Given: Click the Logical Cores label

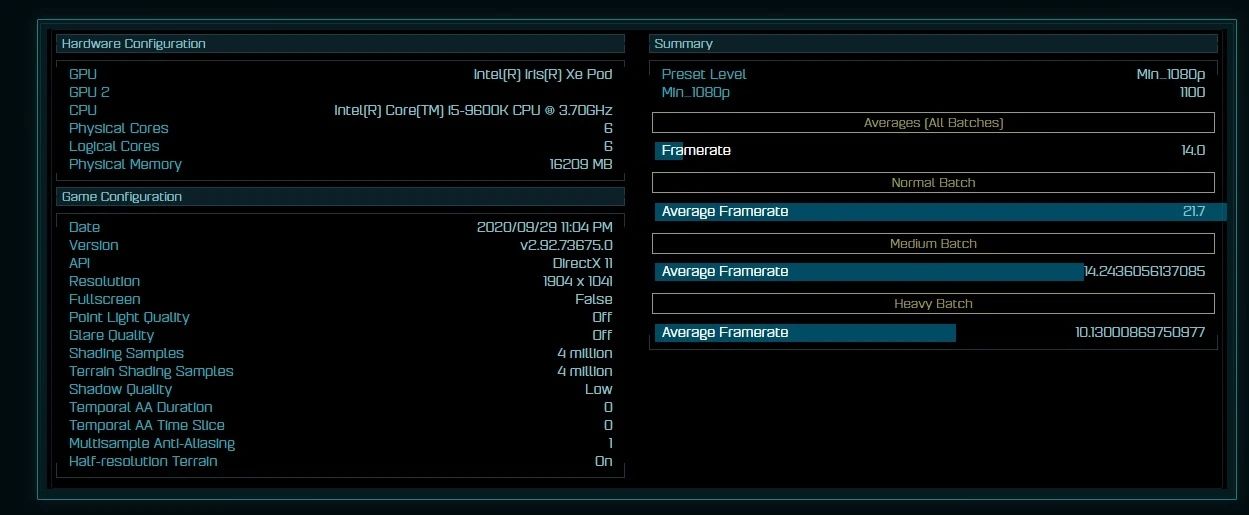Looking at the screenshot, I should [114, 146].
